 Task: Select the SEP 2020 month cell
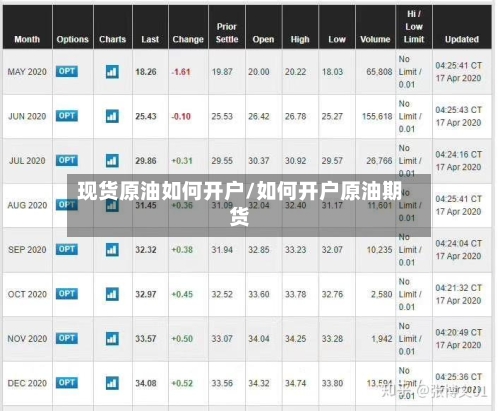tap(27, 250)
